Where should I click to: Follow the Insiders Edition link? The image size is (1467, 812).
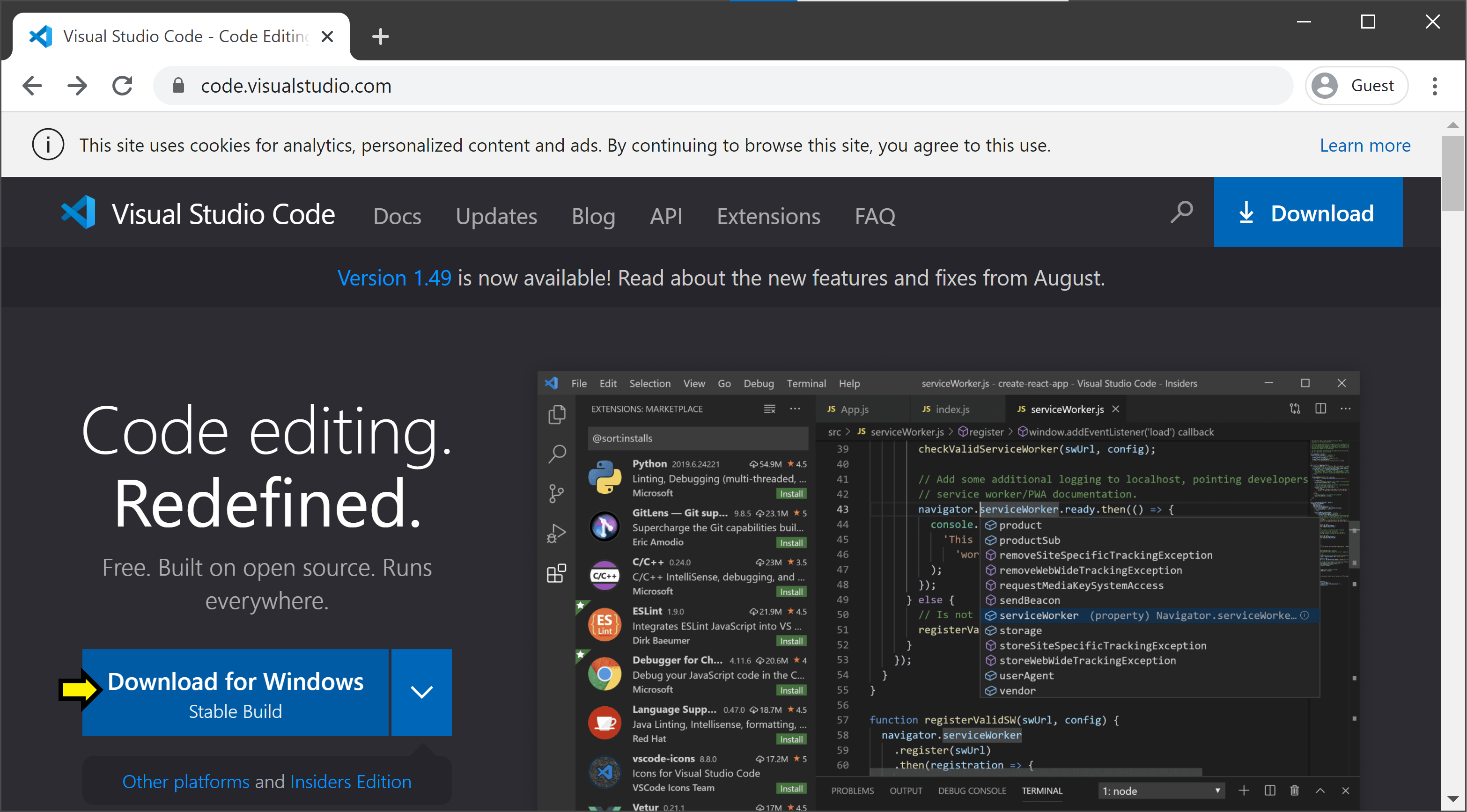pyautogui.click(x=351, y=782)
